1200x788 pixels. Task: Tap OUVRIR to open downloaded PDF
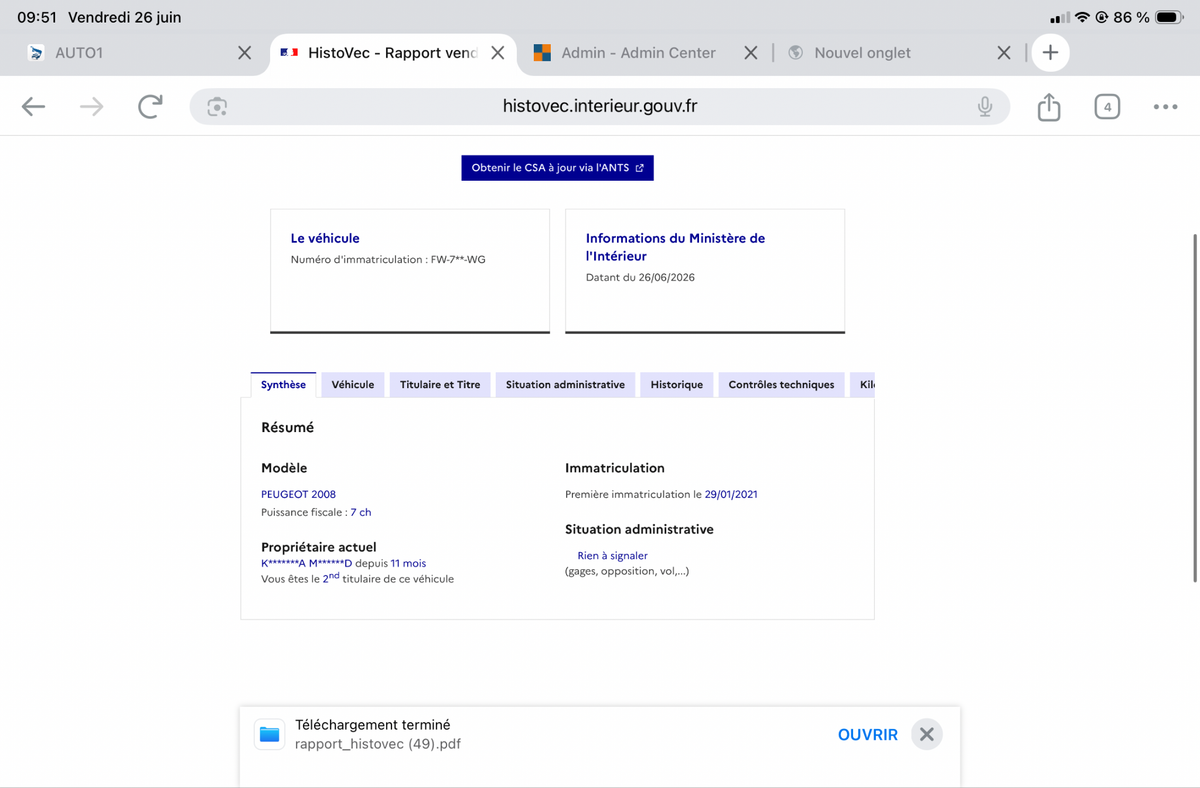point(868,734)
